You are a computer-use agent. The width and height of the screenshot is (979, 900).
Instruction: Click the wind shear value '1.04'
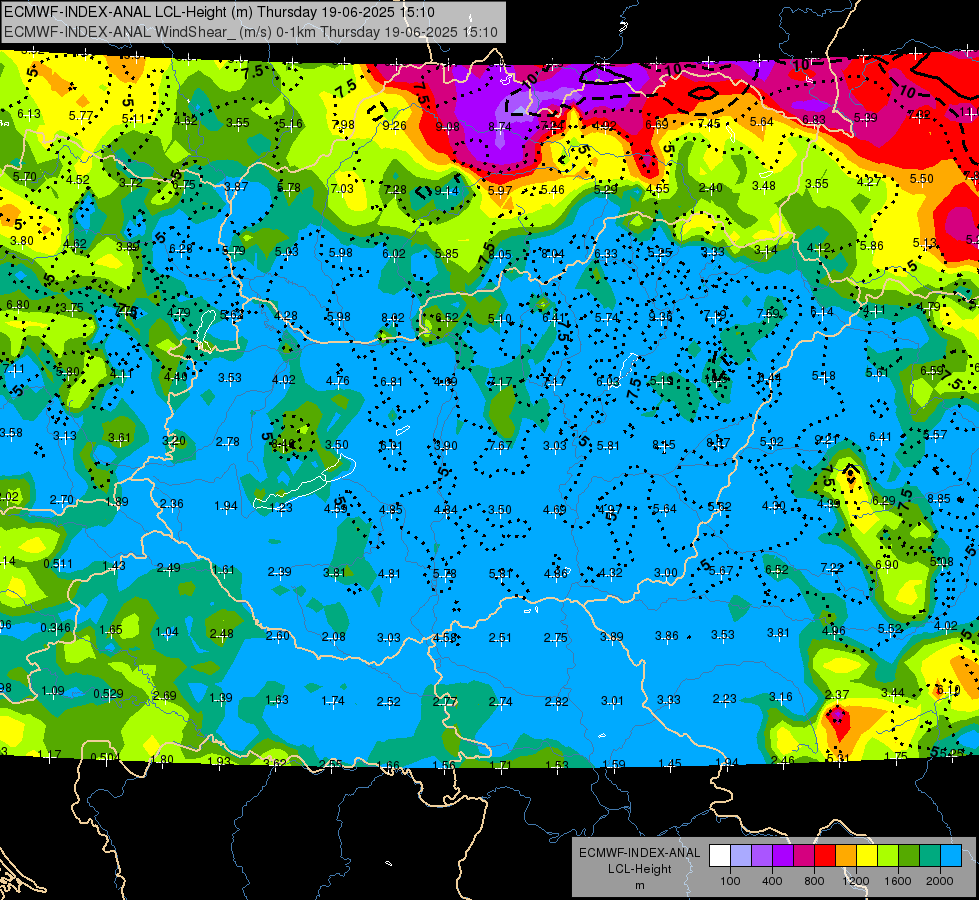click(167, 631)
